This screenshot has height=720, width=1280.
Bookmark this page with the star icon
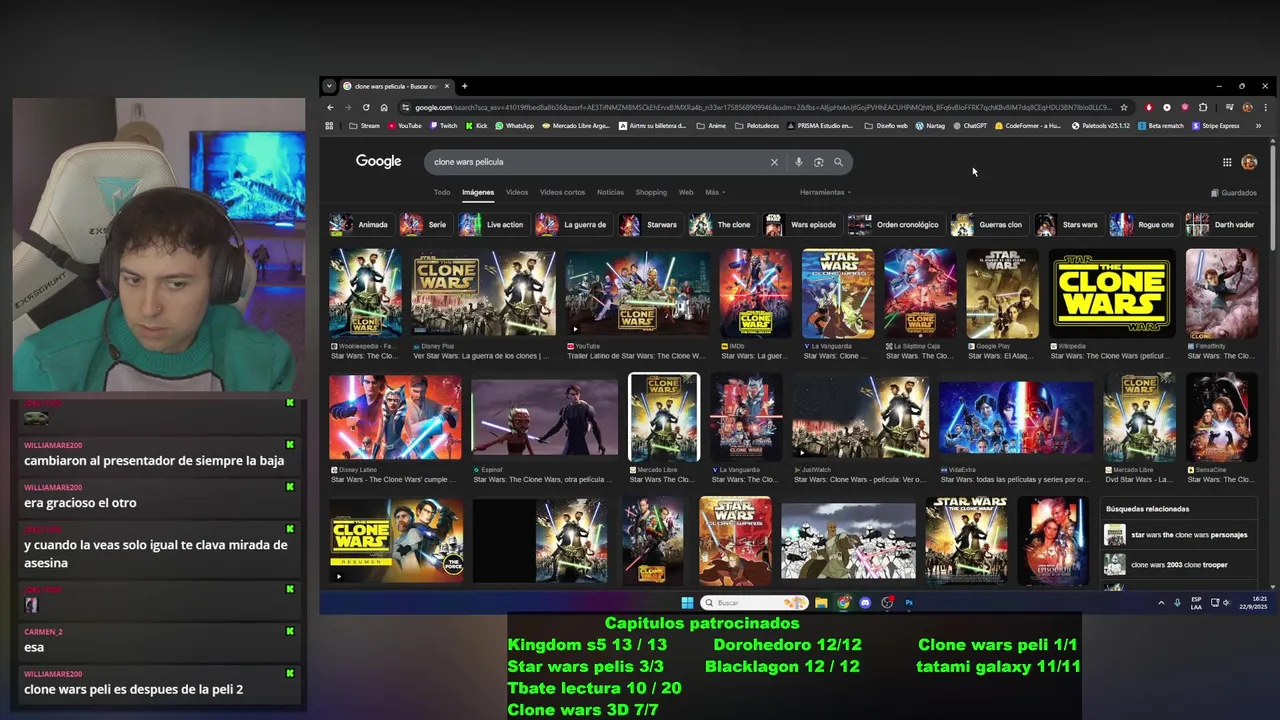click(x=1124, y=107)
